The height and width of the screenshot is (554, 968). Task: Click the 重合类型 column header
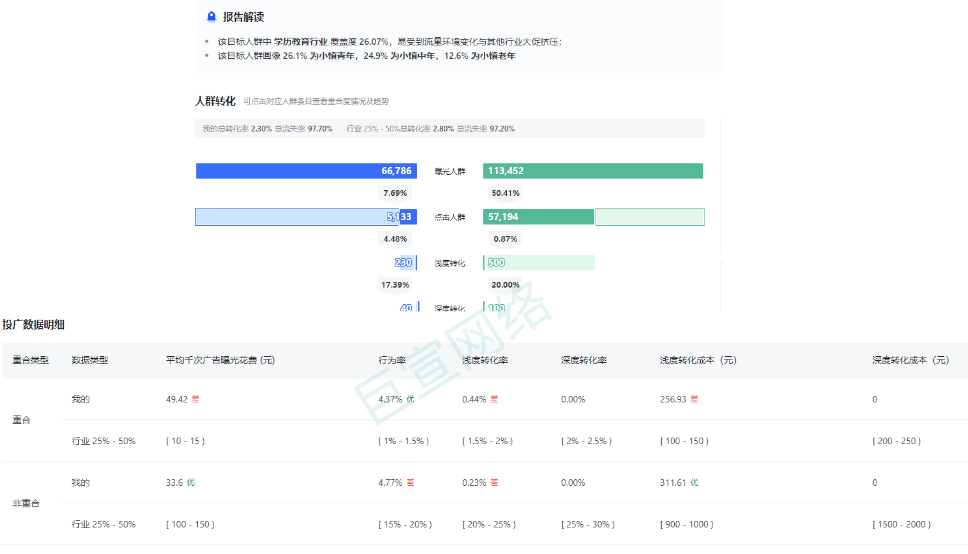coord(30,360)
